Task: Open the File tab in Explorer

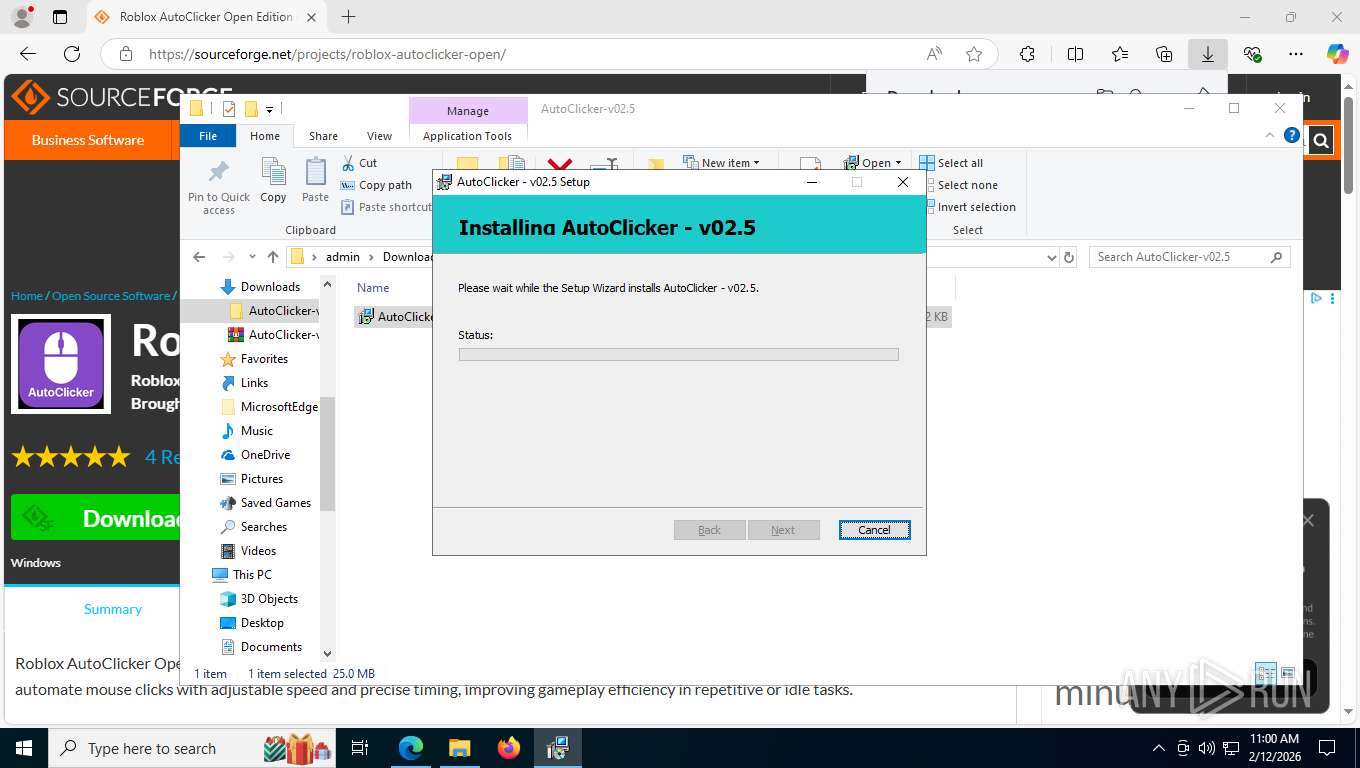Action: coord(208,136)
